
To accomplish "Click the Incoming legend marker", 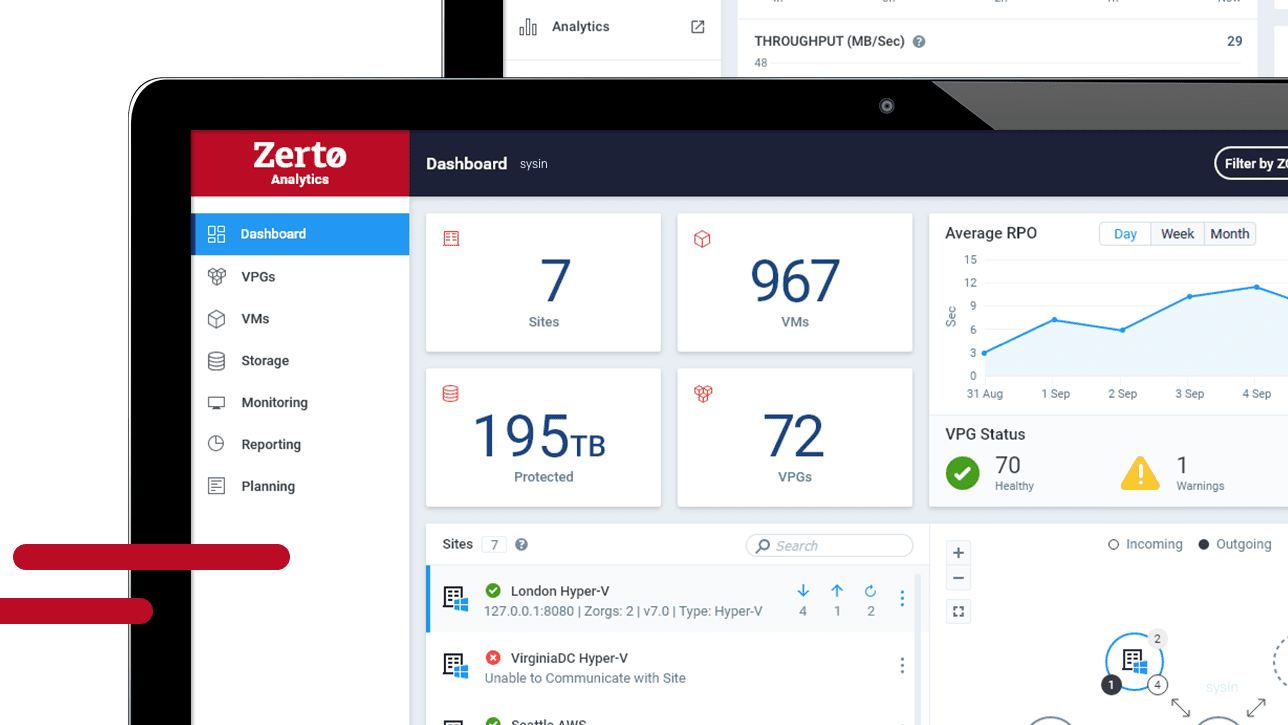I will click(x=1113, y=545).
